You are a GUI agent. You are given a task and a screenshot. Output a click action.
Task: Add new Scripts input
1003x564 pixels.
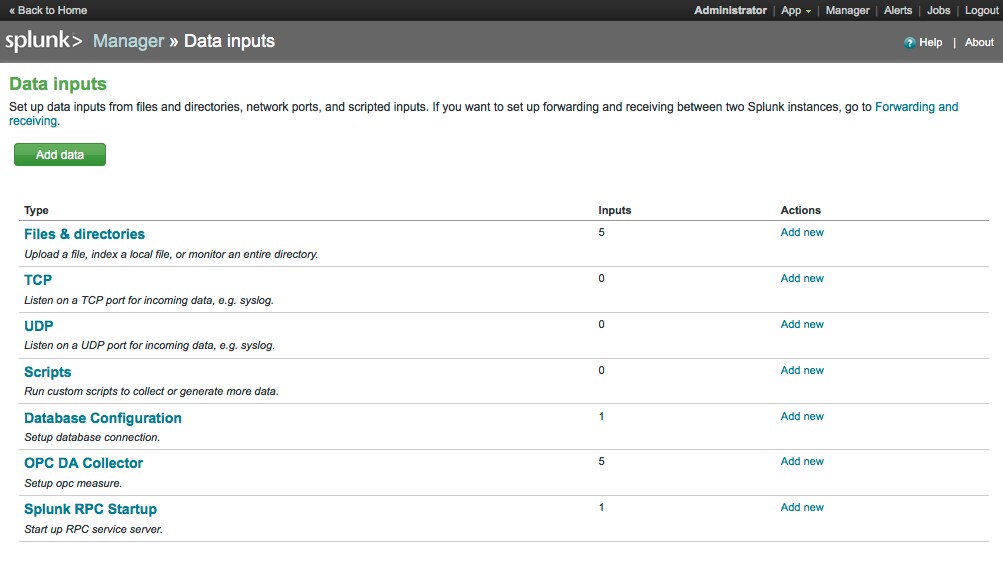click(802, 370)
